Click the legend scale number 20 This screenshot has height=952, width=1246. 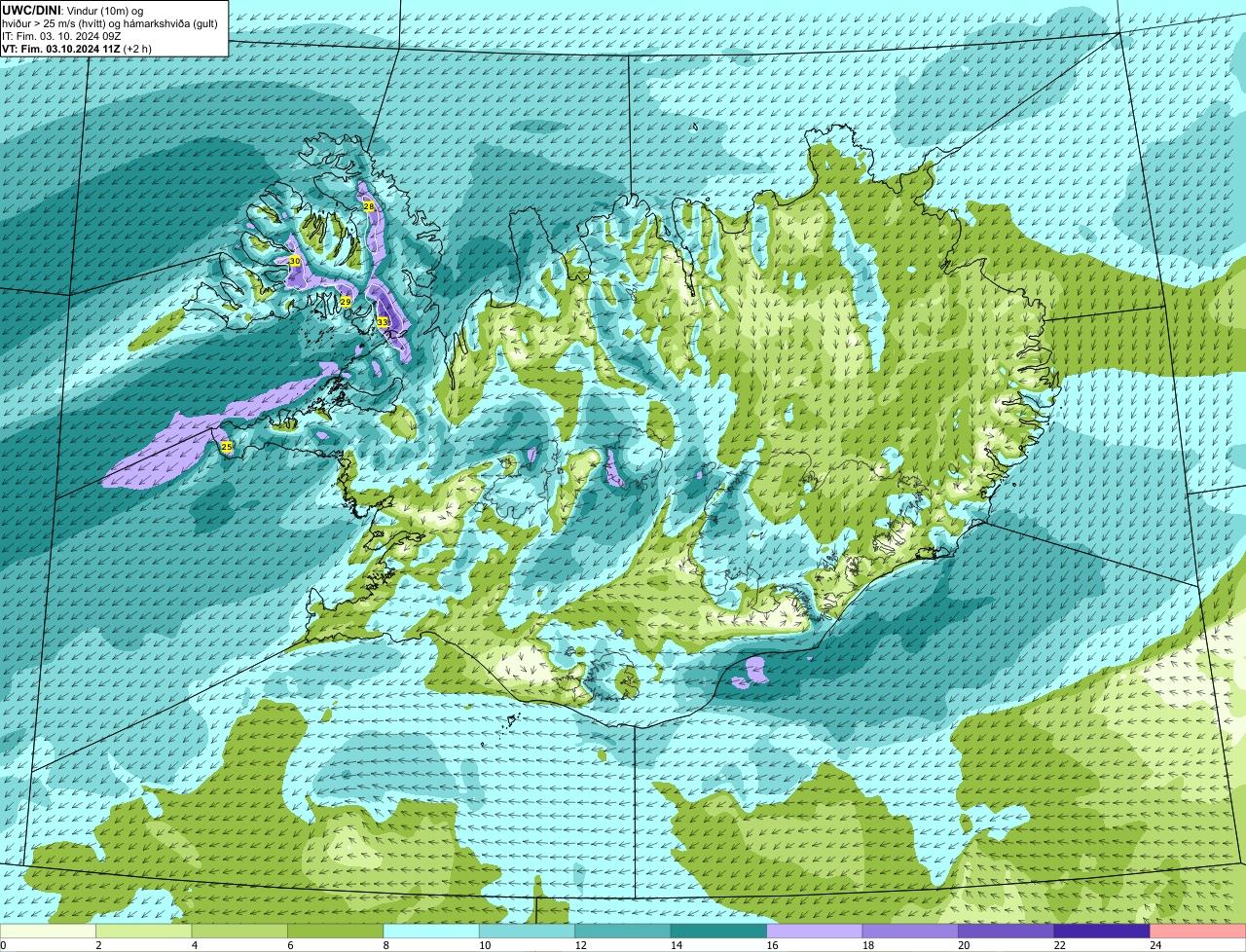coord(964,945)
